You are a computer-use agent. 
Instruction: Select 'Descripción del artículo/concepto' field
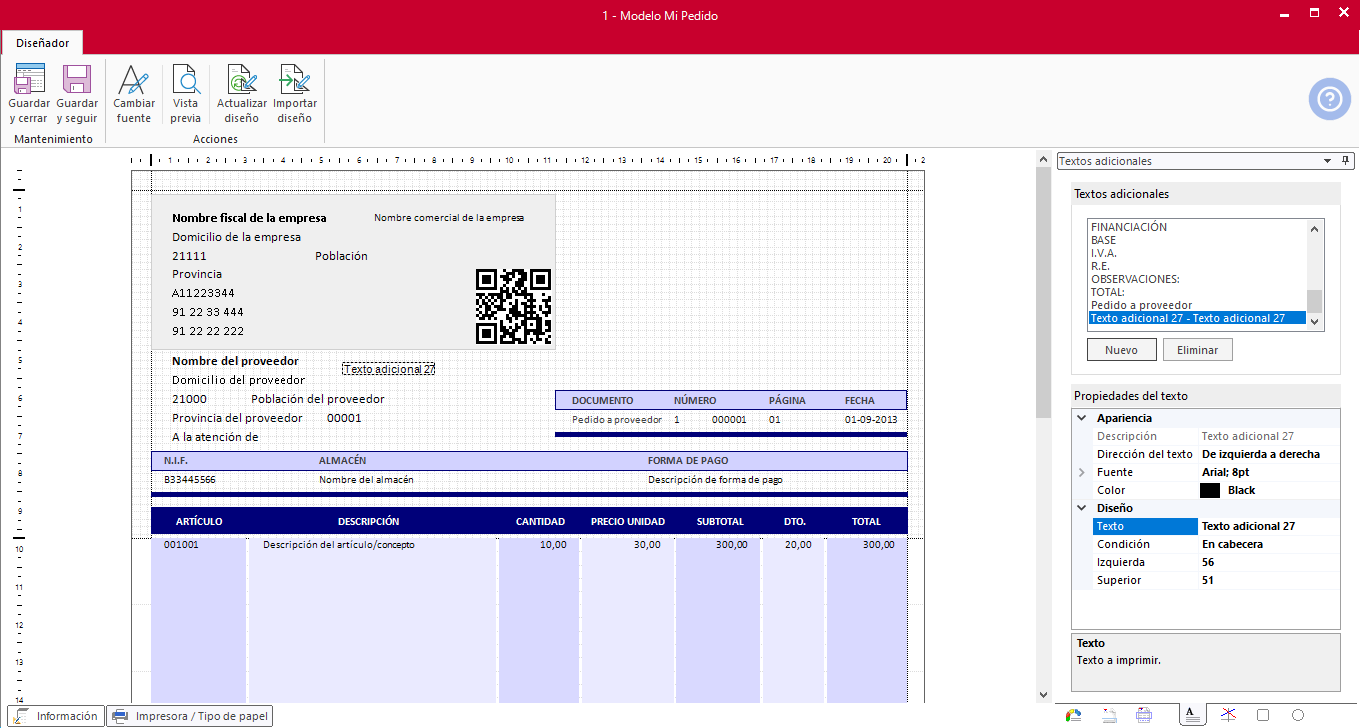(338, 545)
